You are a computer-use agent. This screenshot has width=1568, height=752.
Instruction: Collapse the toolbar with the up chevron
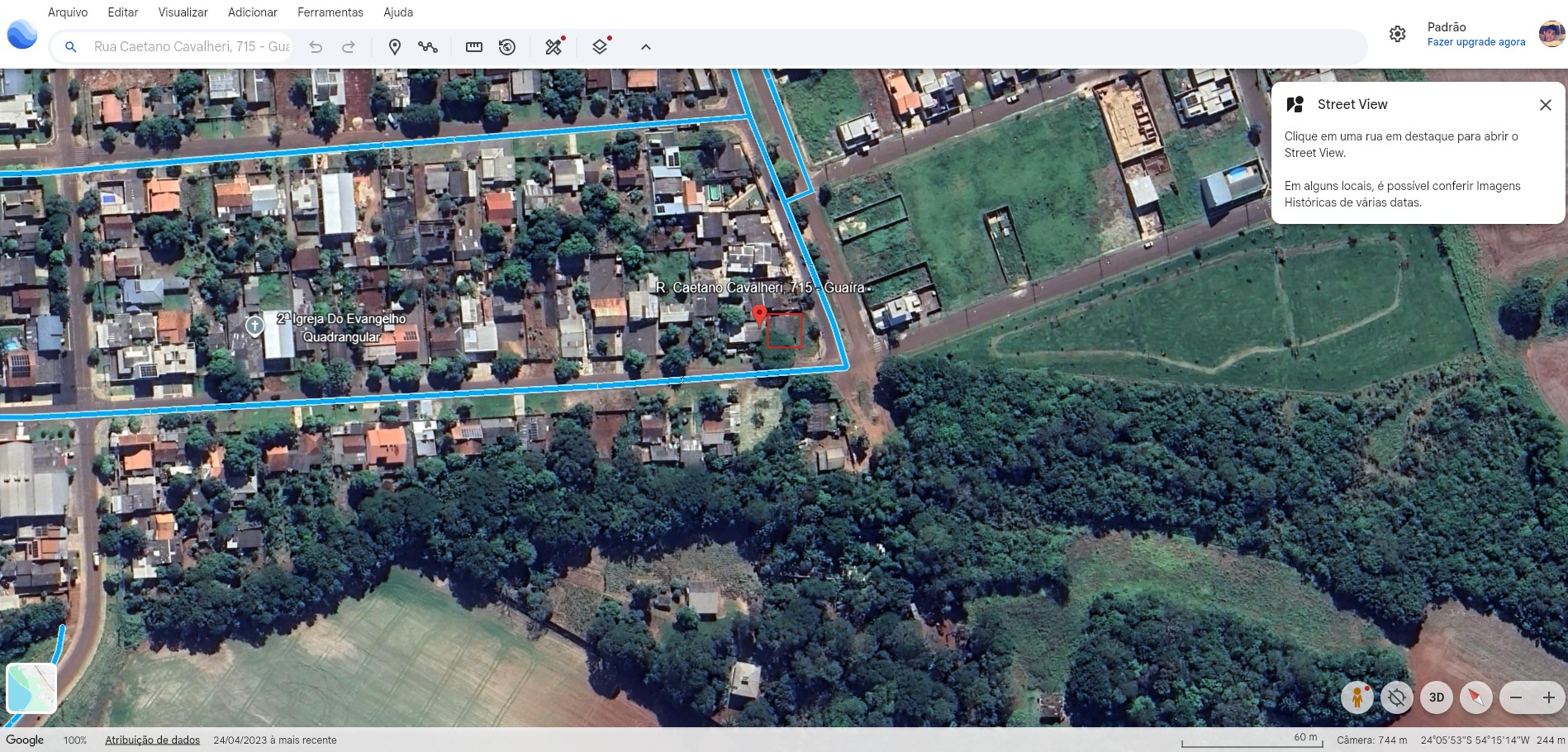tap(646, 47)
